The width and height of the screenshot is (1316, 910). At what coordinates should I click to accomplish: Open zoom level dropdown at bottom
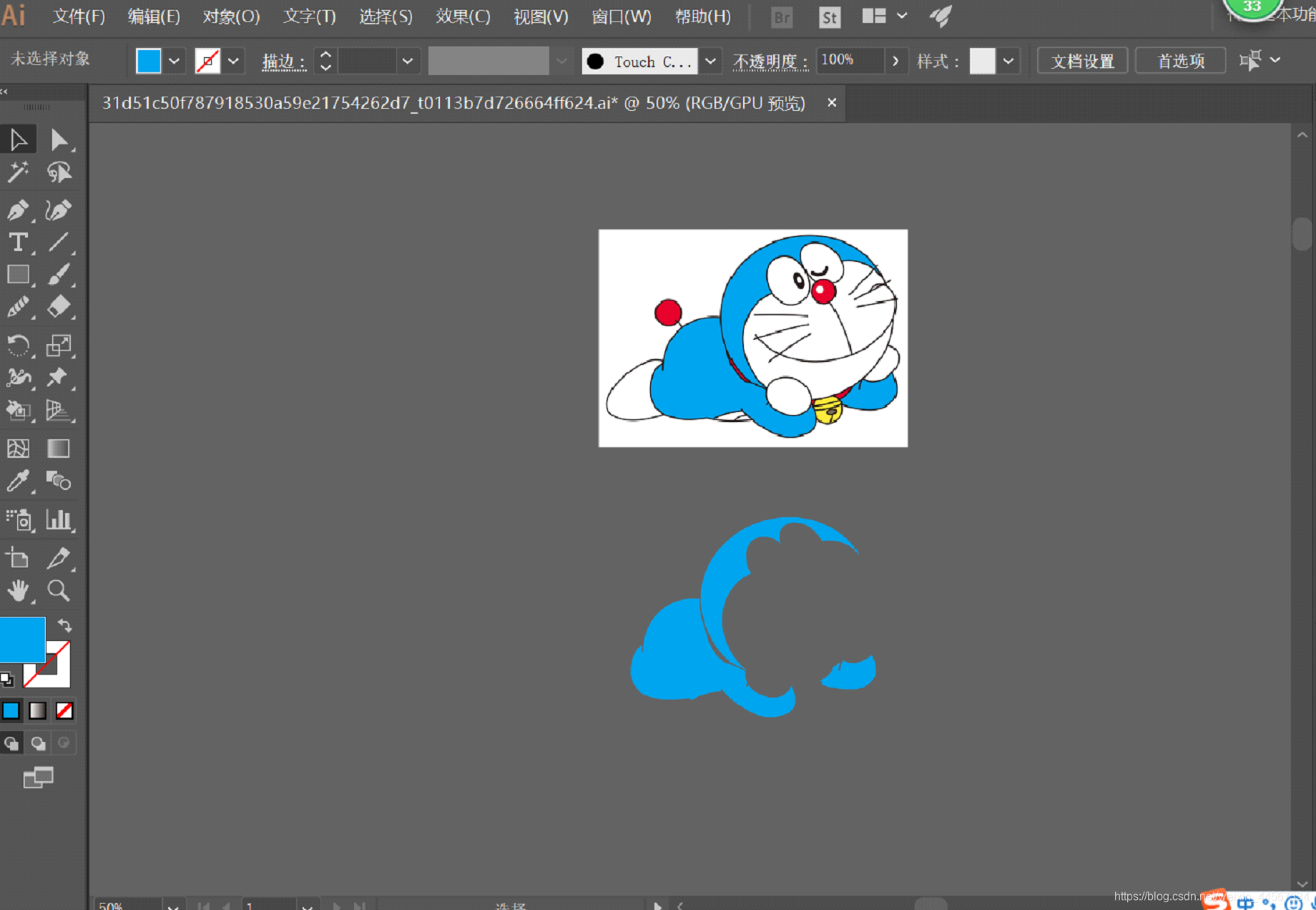(x=174, y=906)
